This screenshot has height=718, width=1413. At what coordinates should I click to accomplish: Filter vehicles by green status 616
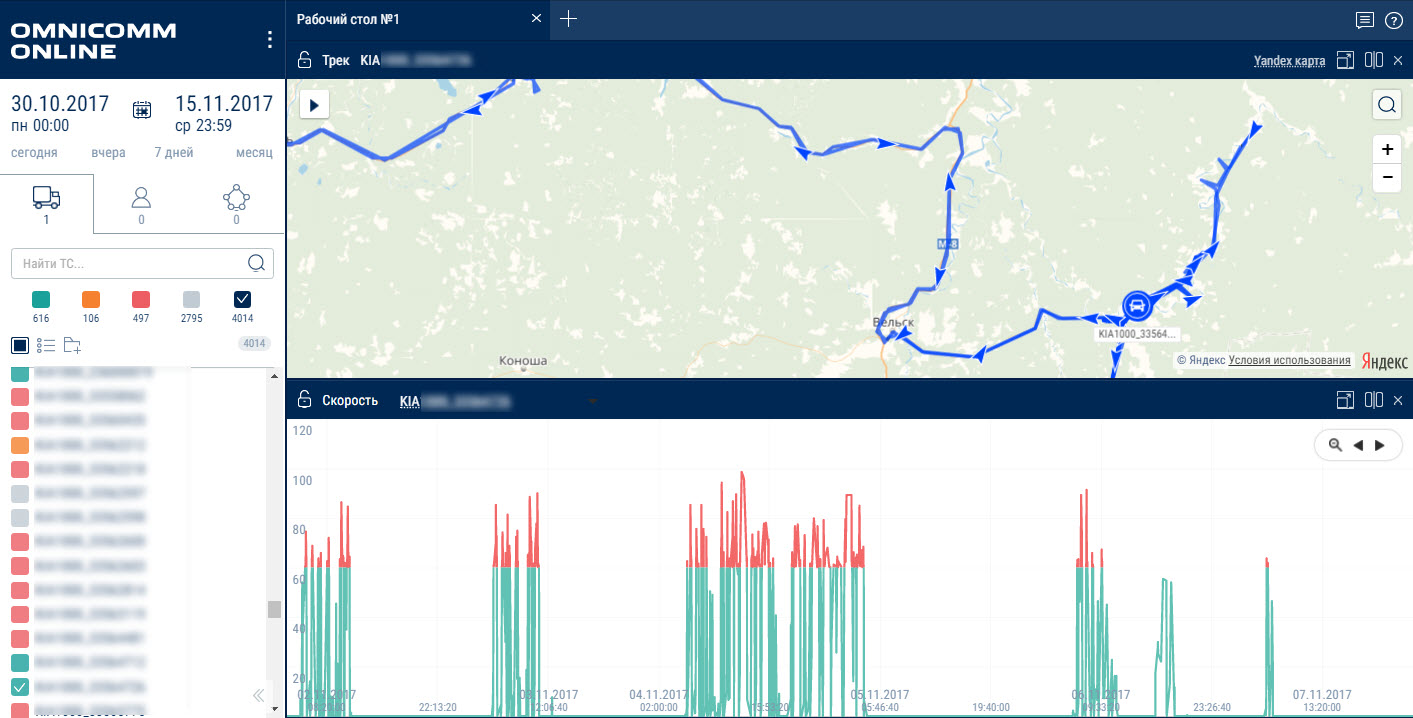41,299
